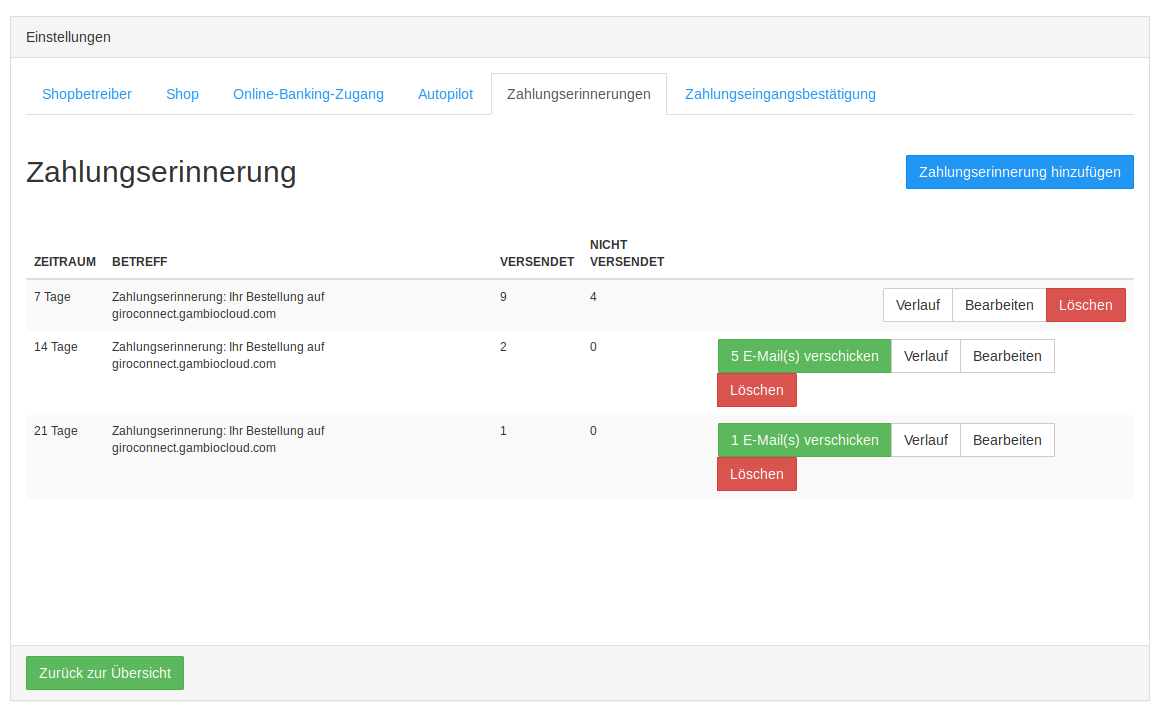Click Zahlungserinnerung hinzufügen button
1165x718 pixels.
(x=1019, y=172)
